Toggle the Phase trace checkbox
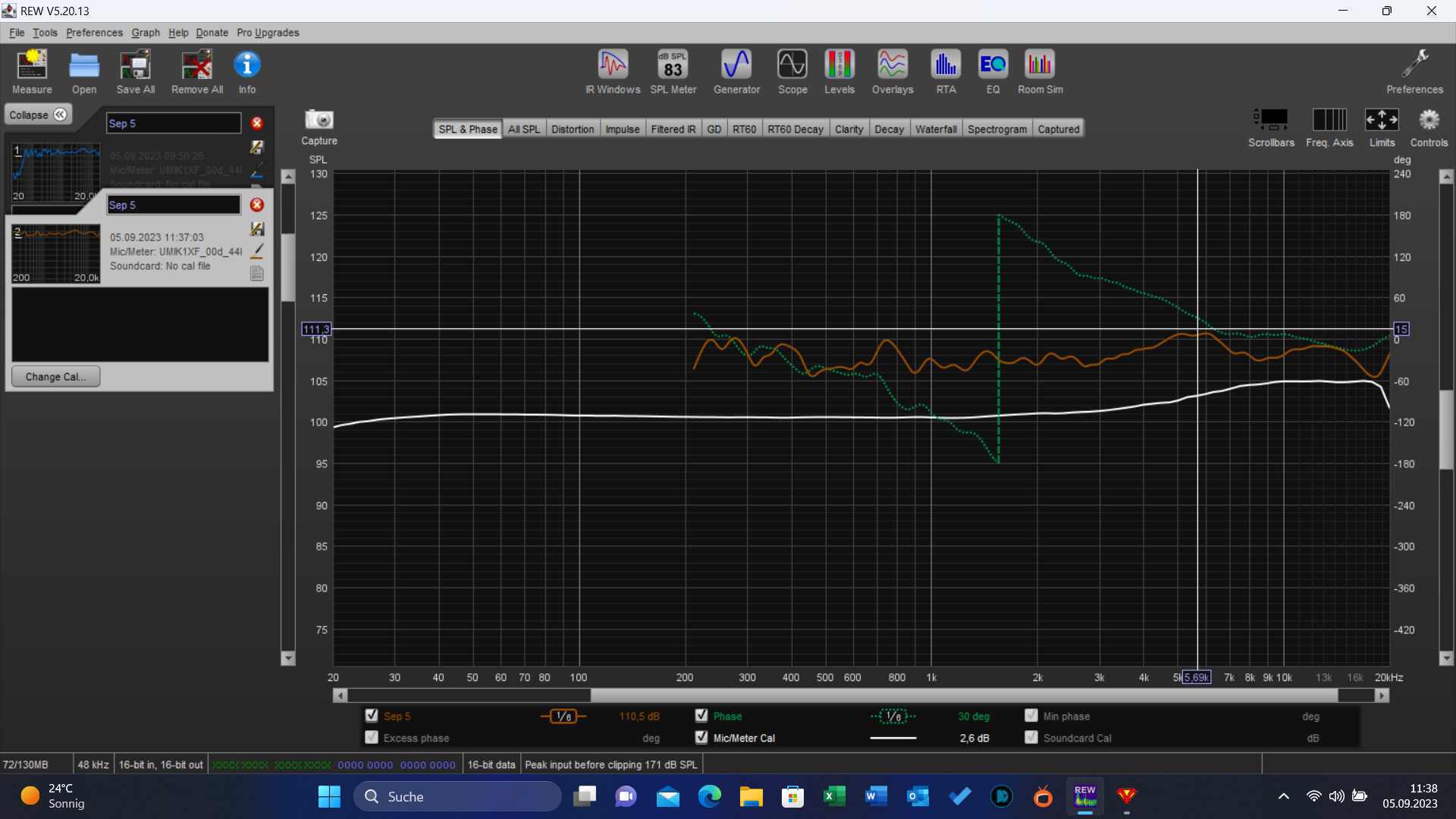Image resolution: width=1456 pixels, height=819 pixels. coord(701,715)
